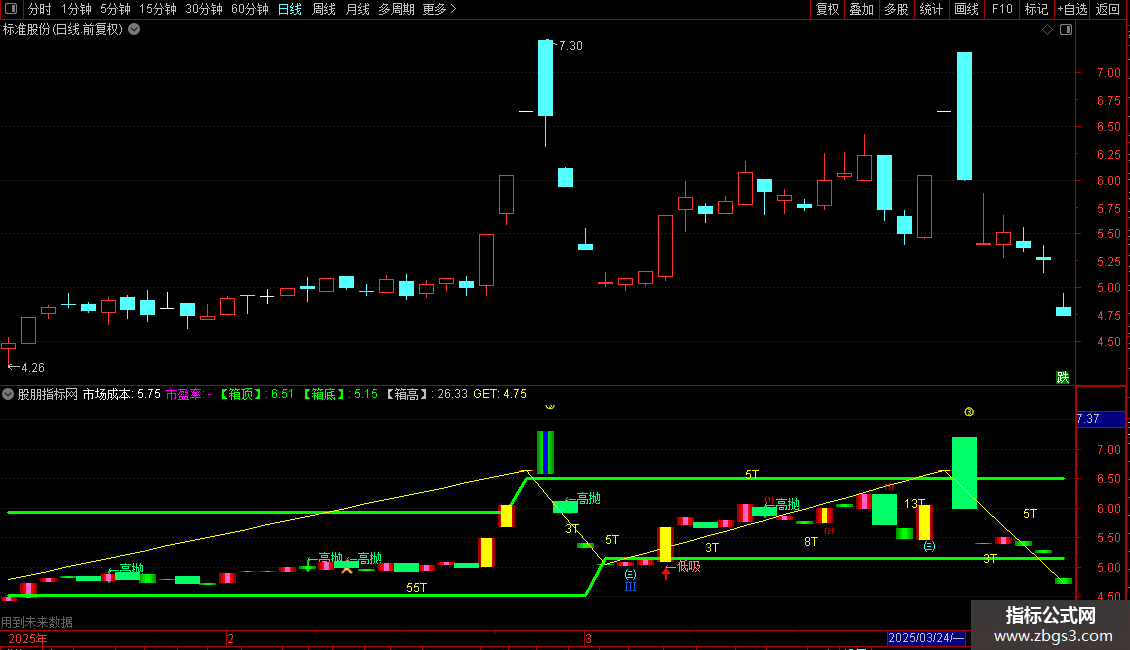This screenshot has width=1130, height=650.
Task: Click the 8T label in indicator panel
Action: [x=811, y=542]
